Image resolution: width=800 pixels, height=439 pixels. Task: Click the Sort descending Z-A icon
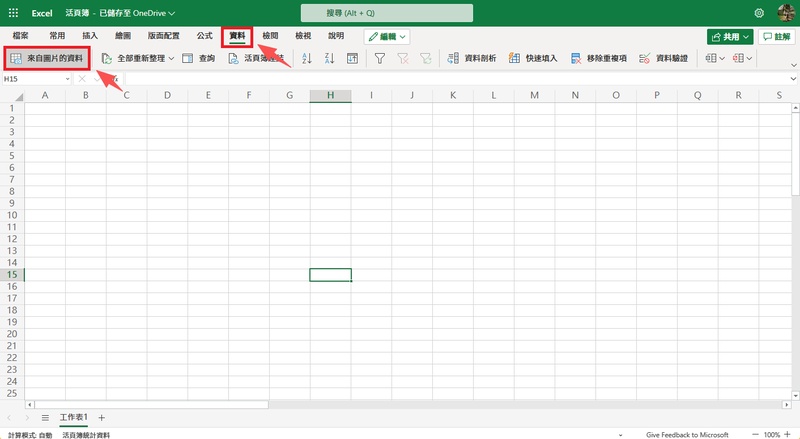click(x=329, y=59)
